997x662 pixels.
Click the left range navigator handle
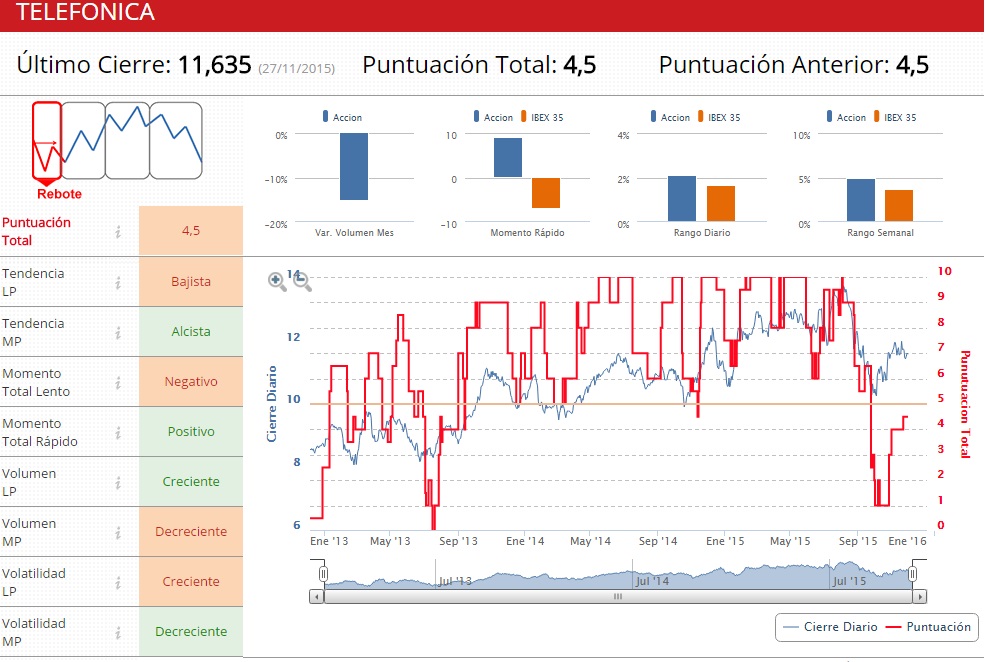click(x=323, y=574)
